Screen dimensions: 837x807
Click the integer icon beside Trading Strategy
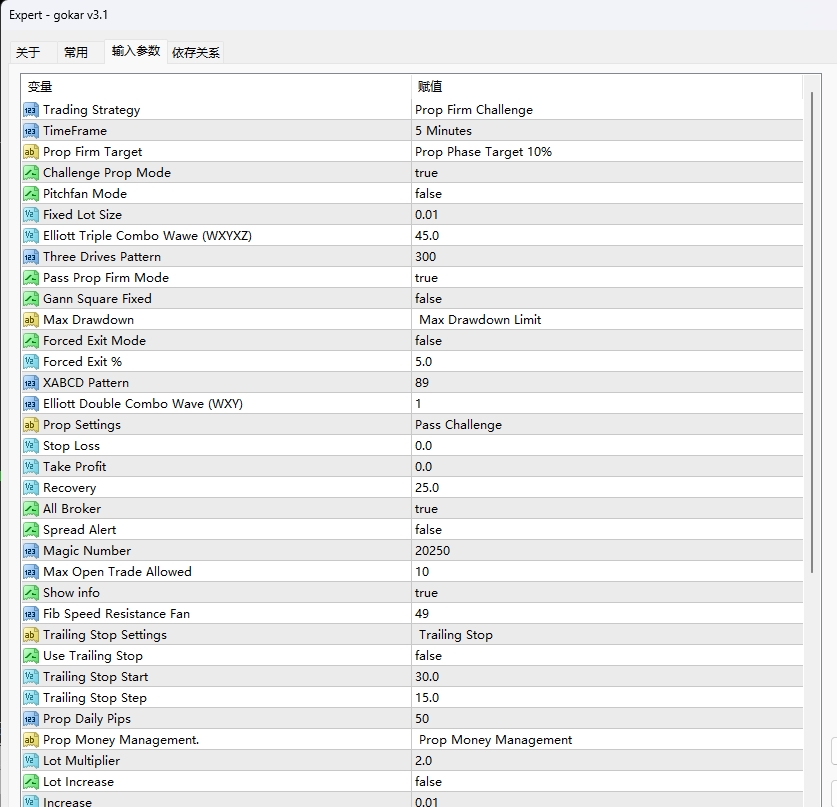click(x=30, y=110)
